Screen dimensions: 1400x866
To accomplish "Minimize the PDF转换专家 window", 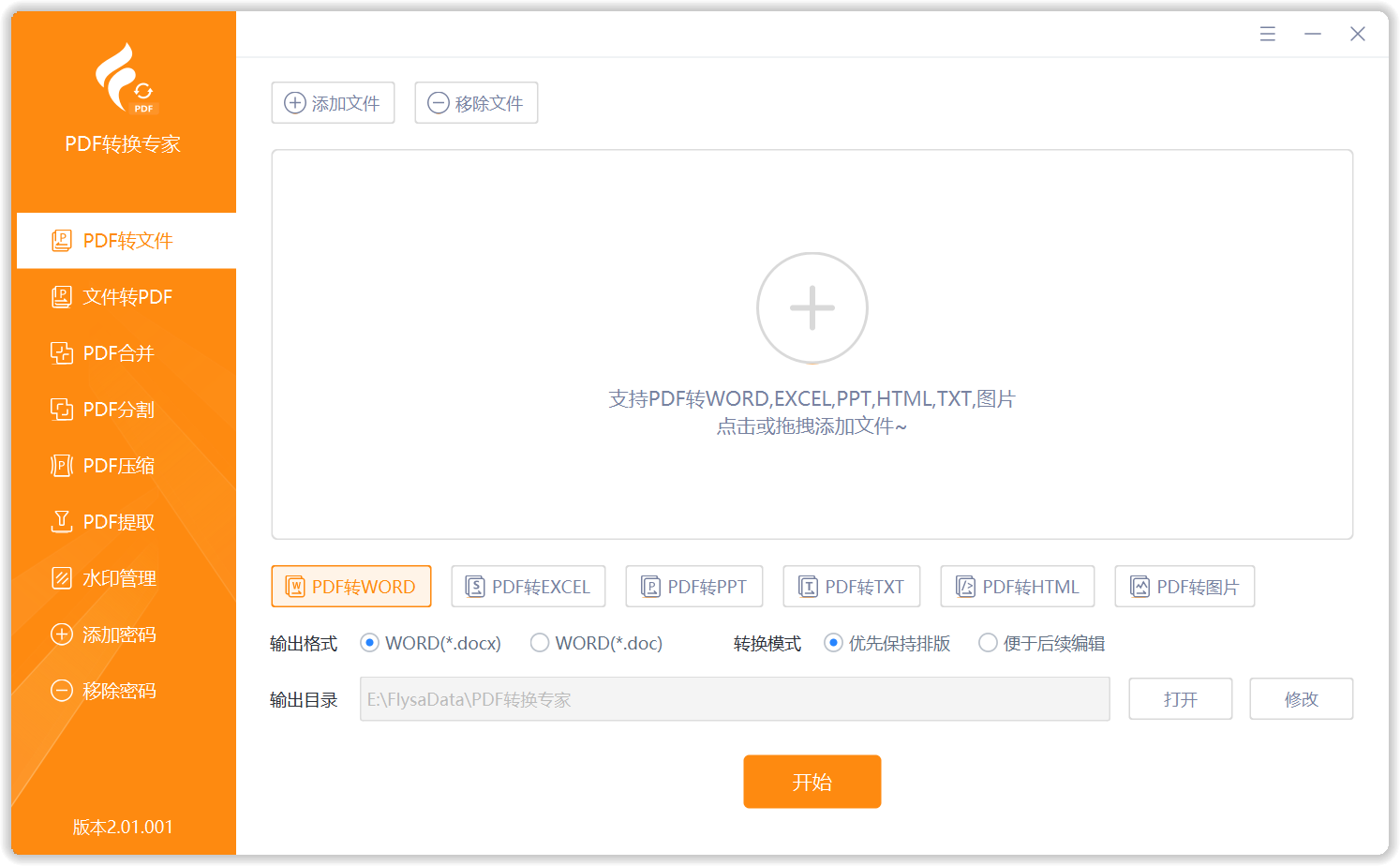I will (x=1313, y=34).
